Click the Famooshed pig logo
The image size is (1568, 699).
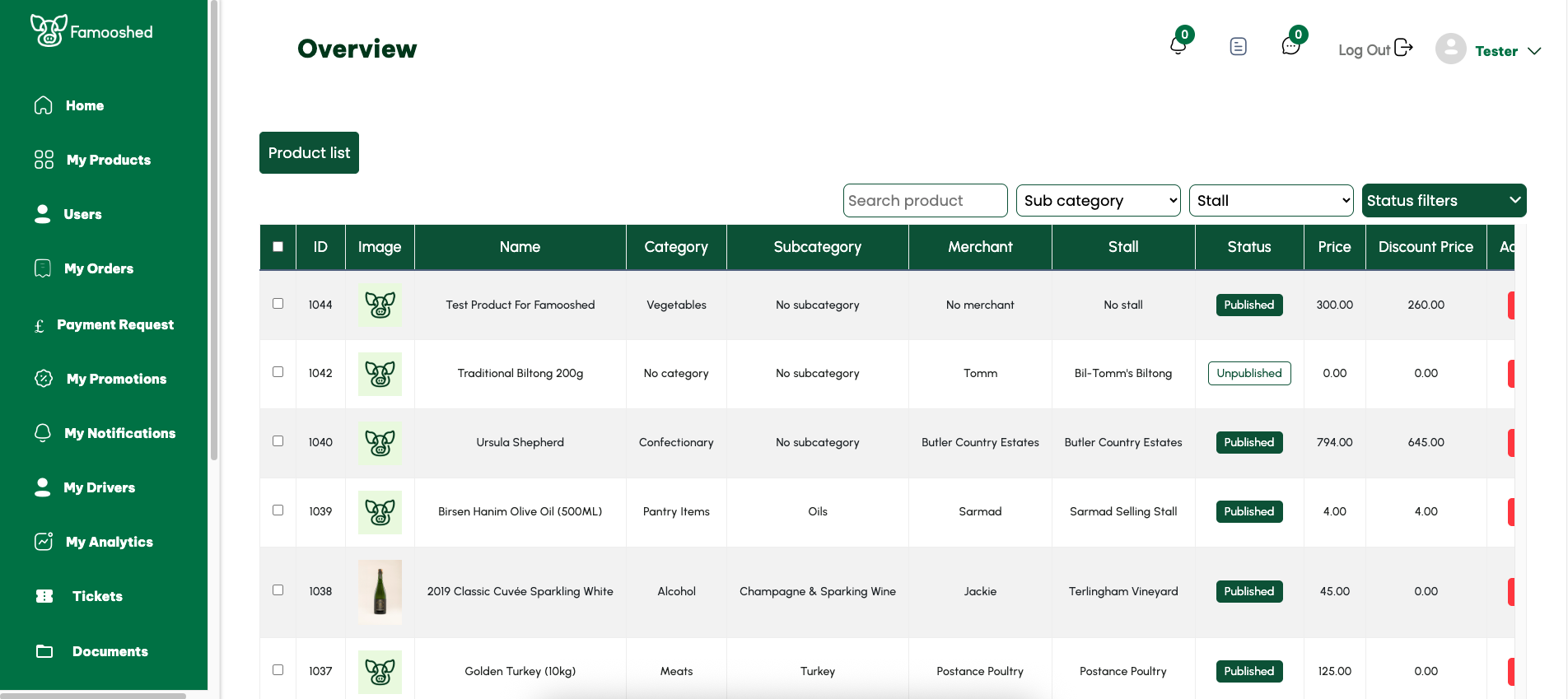point(48,31)
